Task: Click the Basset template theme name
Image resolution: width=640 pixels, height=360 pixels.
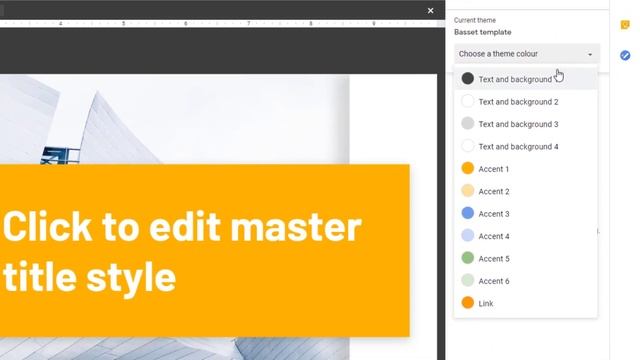Action: click(482, 32)
